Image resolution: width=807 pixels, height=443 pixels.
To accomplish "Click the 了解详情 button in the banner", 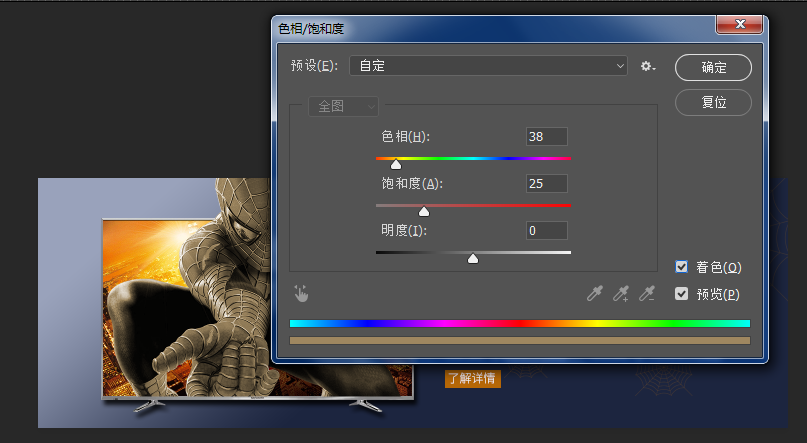I will click(x=472, y=379).
